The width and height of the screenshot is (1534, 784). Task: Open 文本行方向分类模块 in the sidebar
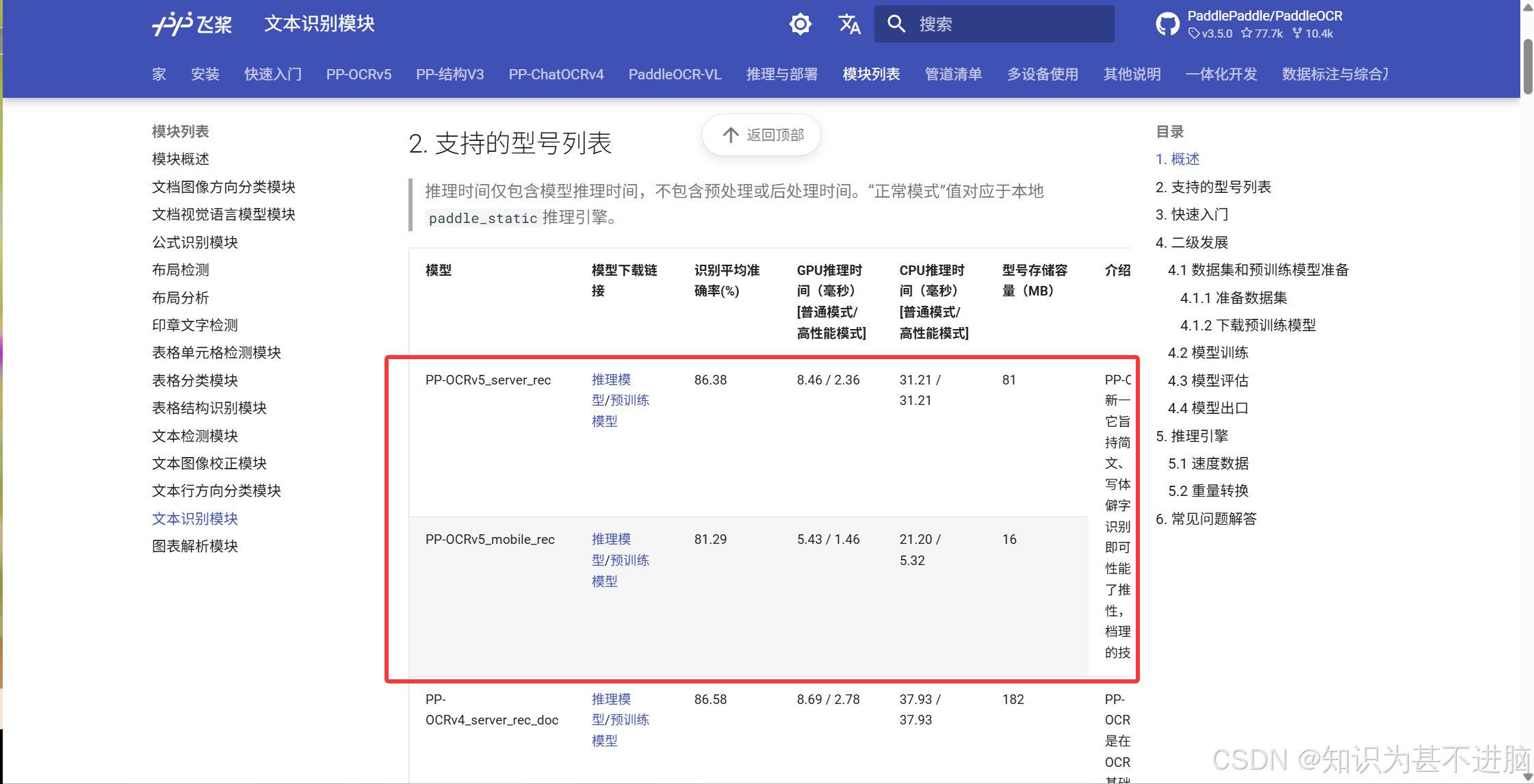coord(216,491)
